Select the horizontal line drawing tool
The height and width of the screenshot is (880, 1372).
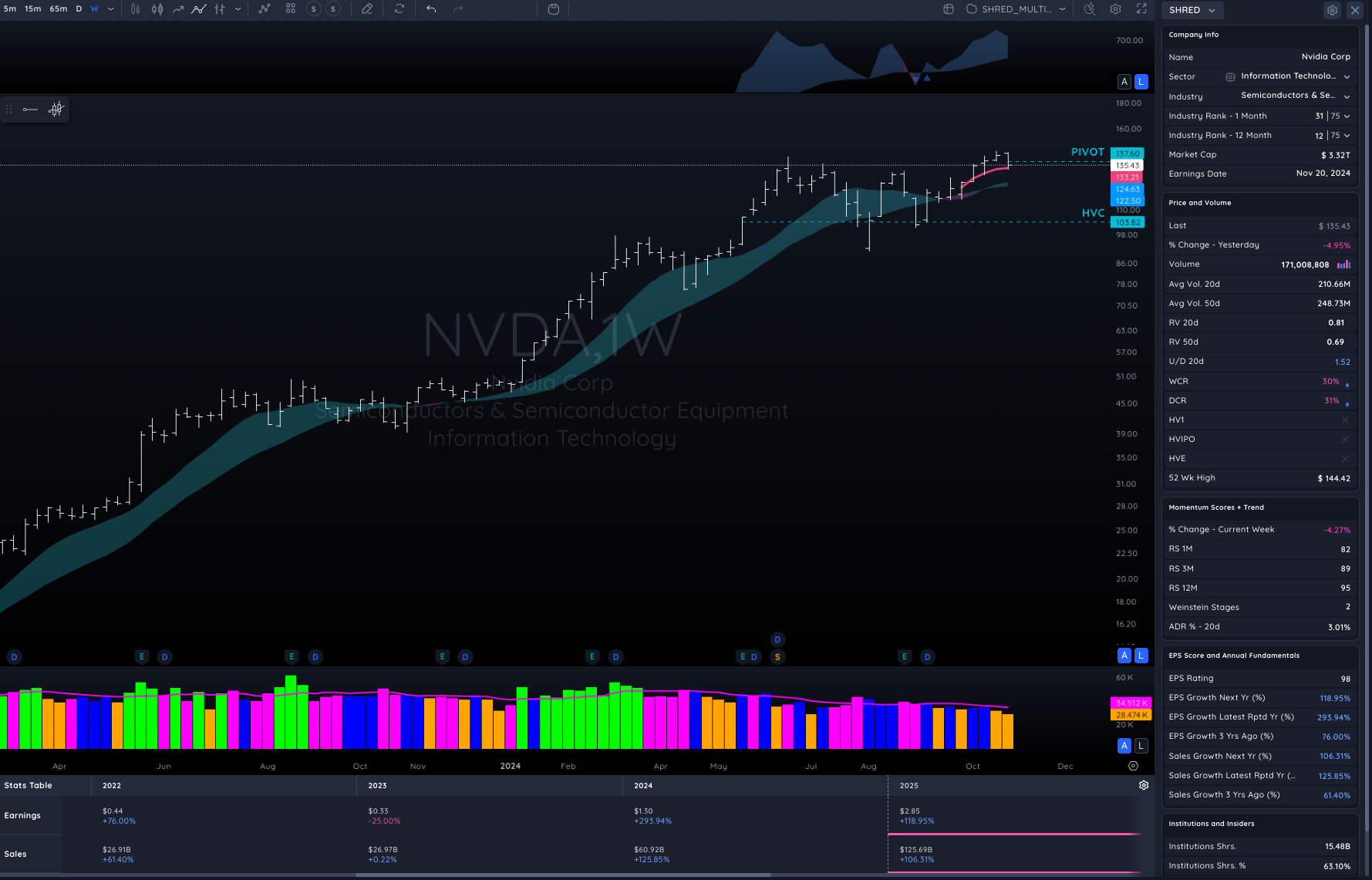30,110
